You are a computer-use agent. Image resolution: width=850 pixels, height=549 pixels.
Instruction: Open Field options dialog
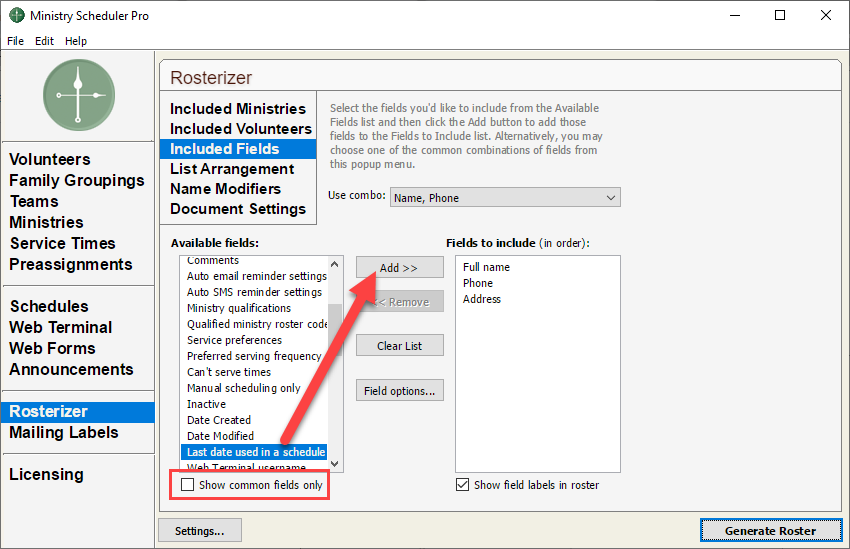(x=400, y=391)
